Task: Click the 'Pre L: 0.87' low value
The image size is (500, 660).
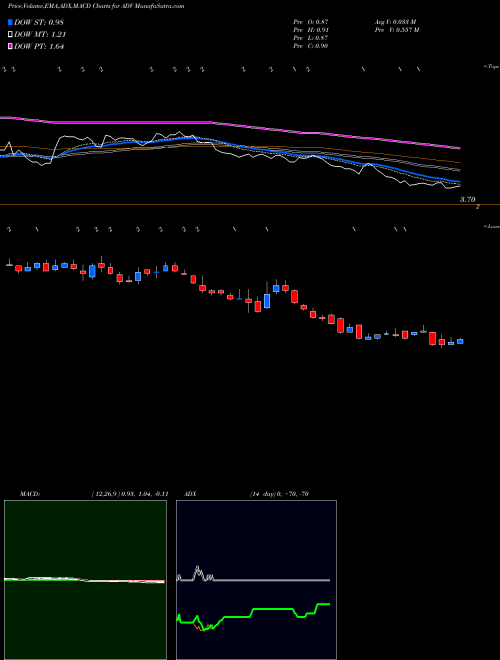Action: pyautogui.click(x=311, y=38)
